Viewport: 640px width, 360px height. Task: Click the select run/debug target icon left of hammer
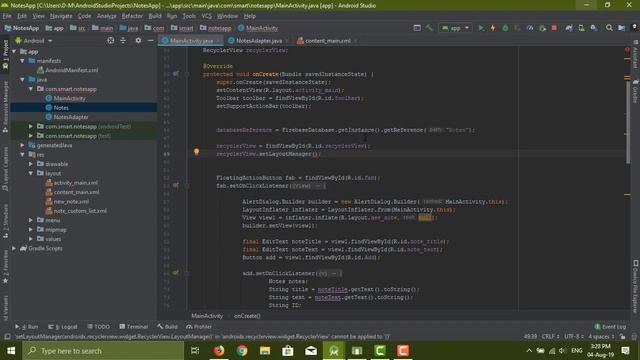(417, 28)
